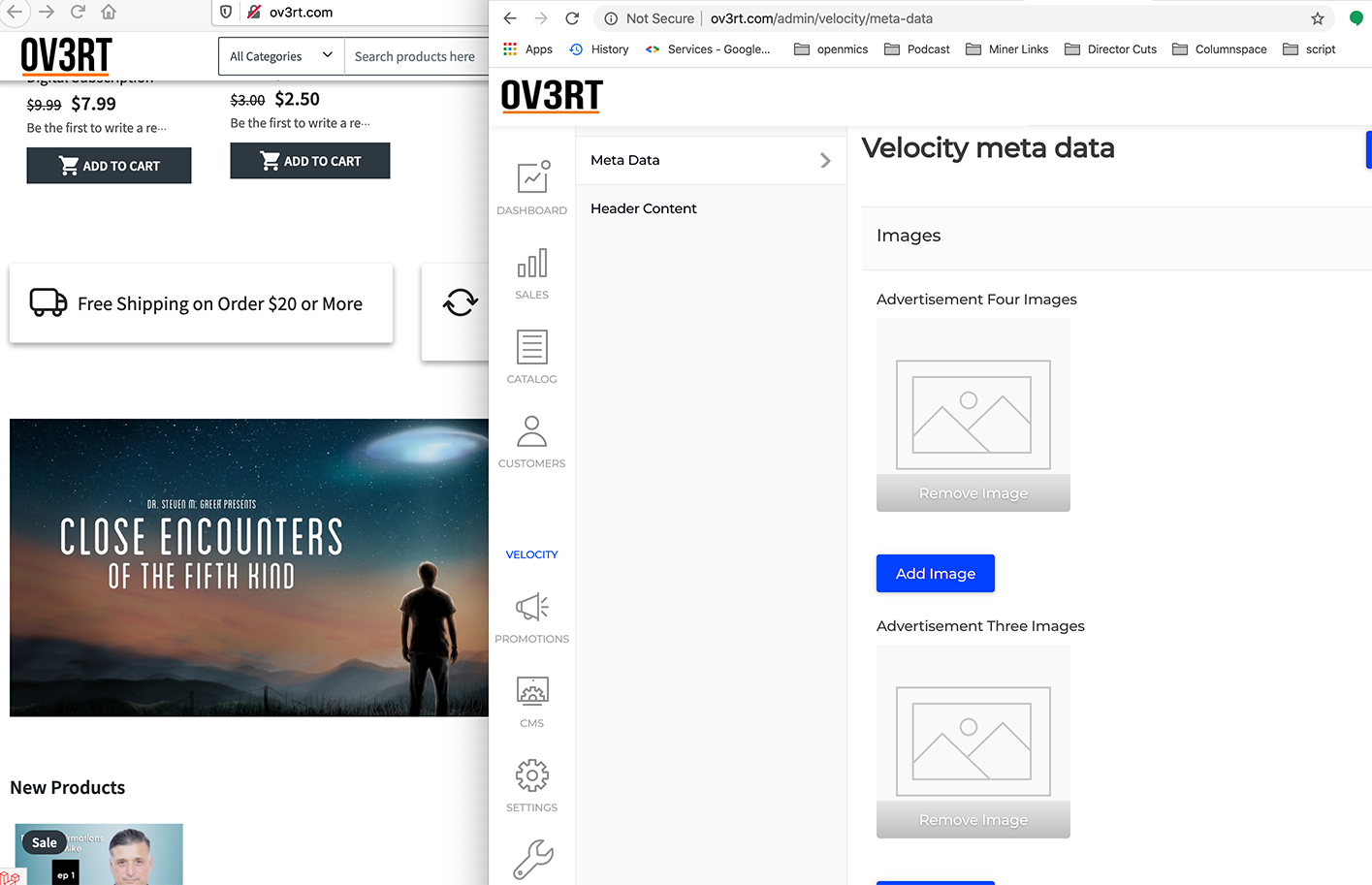This screenshot has height=885, width=1372.
Task: Go back in Chrome admin window
Action: coord(510,18)
